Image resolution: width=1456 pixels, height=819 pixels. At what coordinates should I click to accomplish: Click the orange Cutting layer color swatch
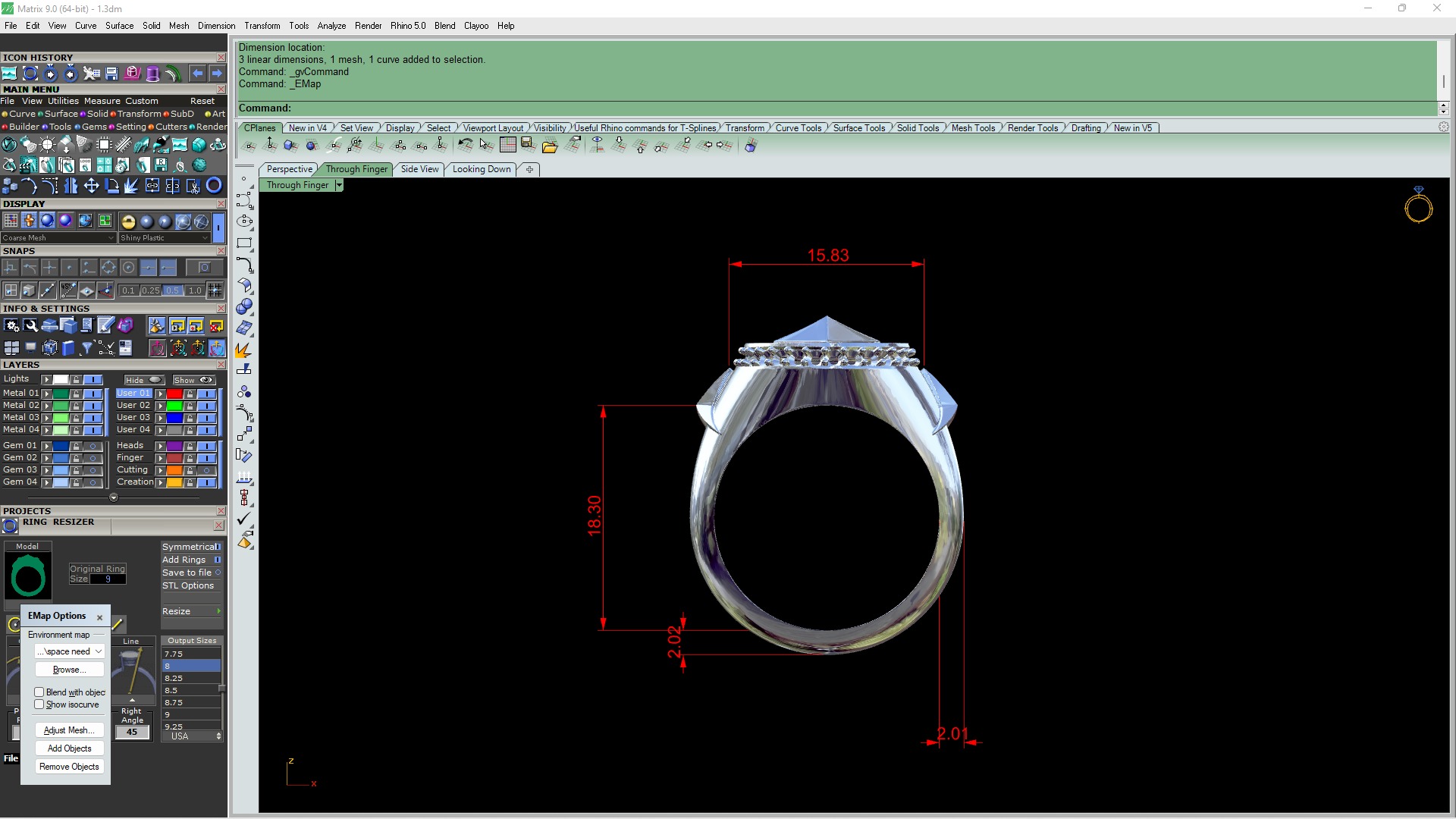point(174,470)
